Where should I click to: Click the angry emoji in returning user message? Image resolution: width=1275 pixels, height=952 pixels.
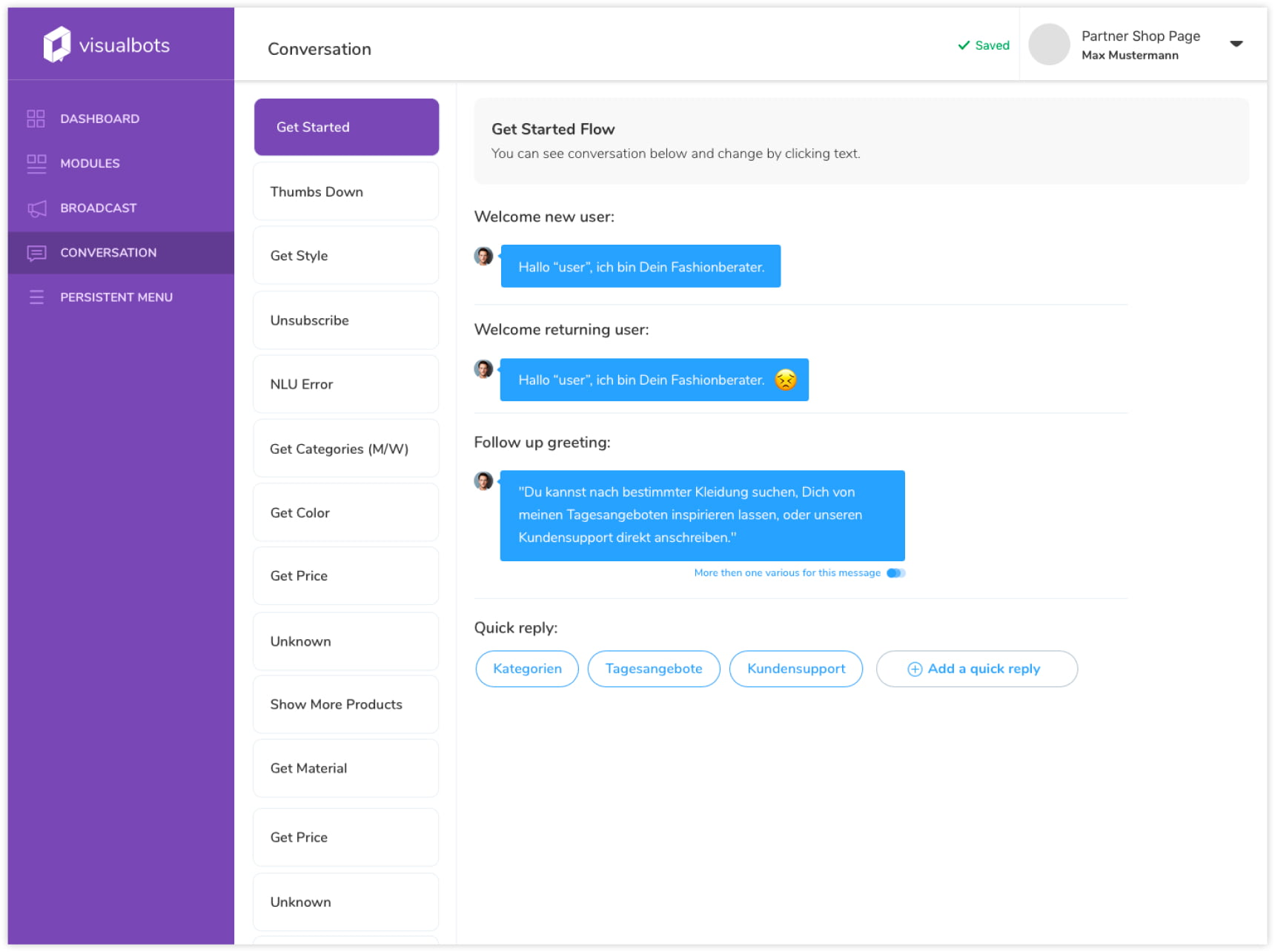tap(785, 380)
